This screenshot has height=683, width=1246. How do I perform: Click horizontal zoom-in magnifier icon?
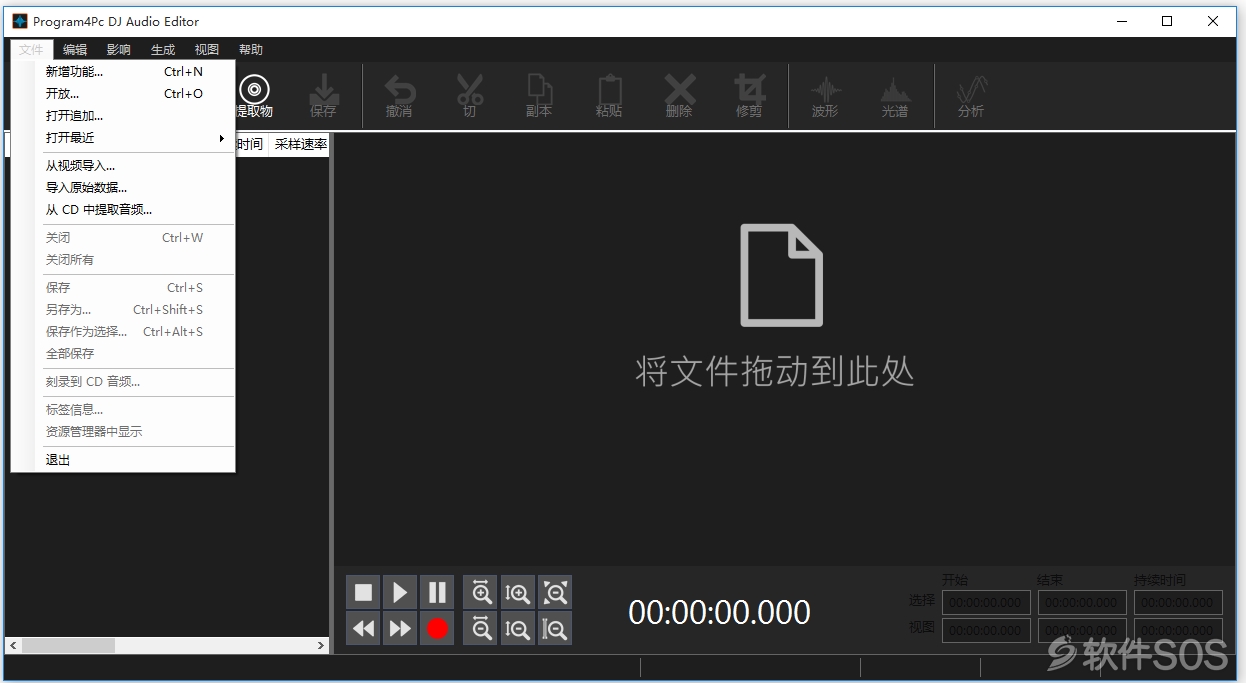point(481,592)
